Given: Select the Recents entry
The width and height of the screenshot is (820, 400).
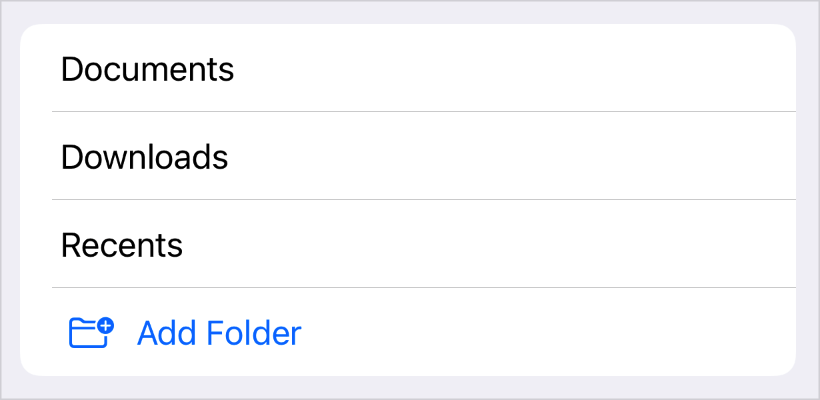Looking at the screenshot, I should click(408, 243).
